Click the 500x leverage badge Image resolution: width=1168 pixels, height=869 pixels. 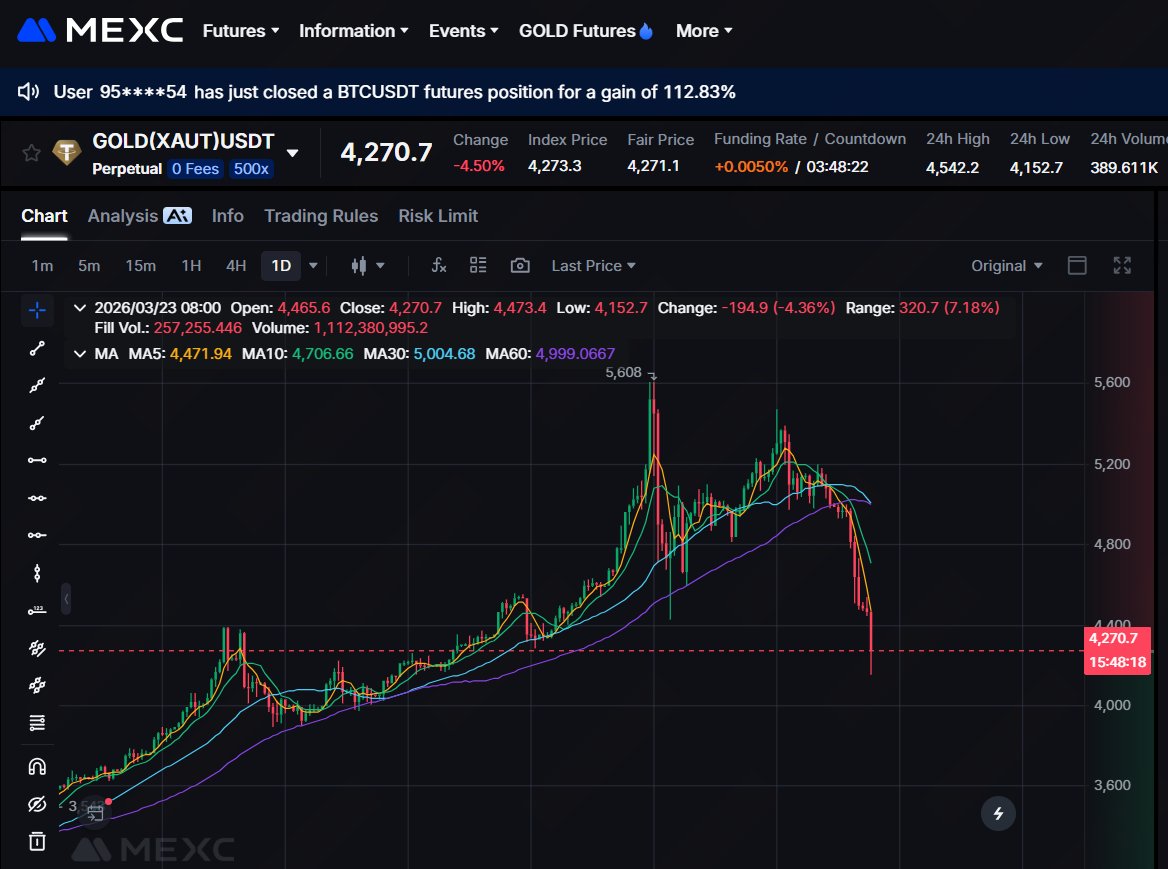coord(251,169)
